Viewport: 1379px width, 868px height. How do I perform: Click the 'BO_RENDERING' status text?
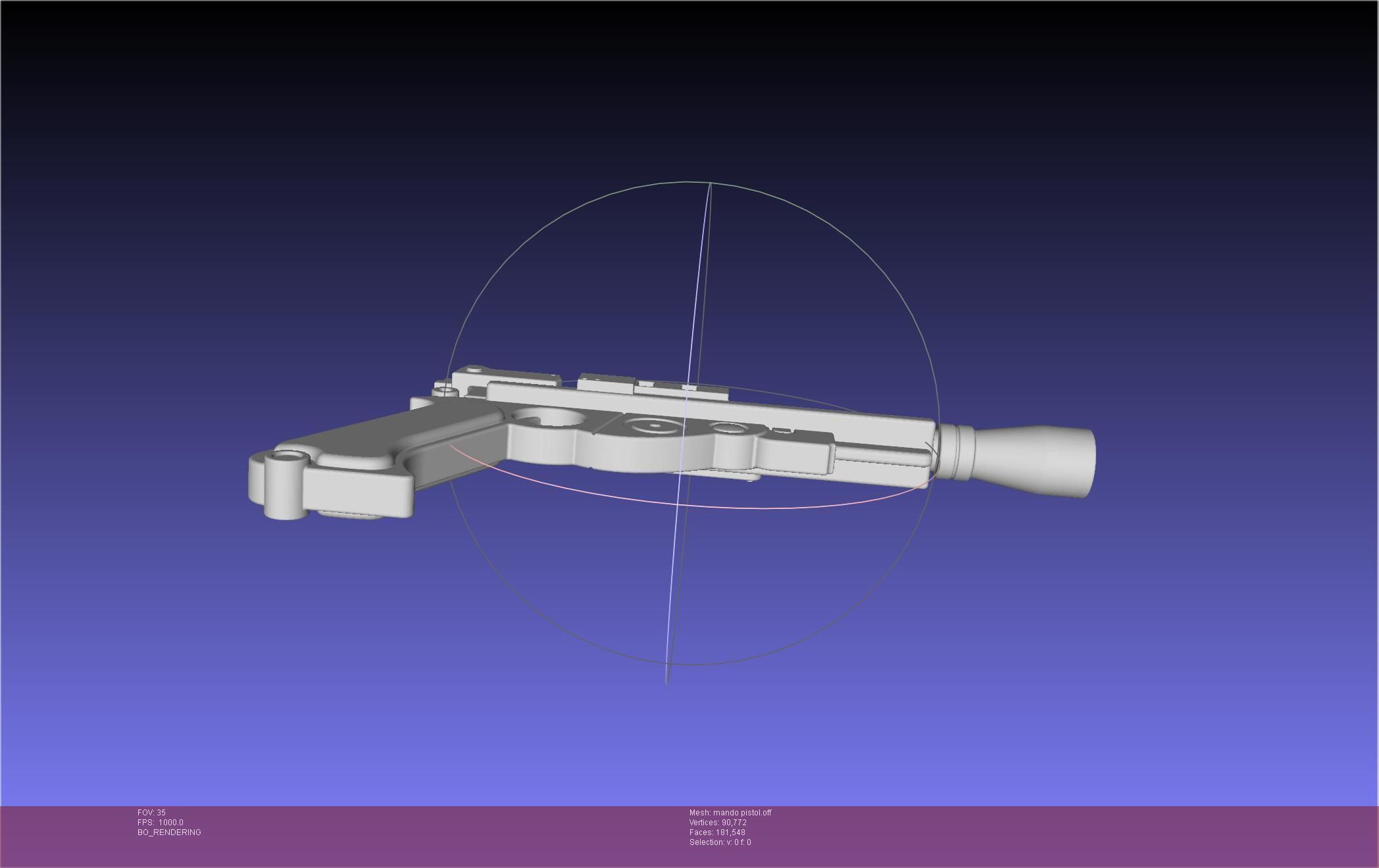click(x=169, y=832)
